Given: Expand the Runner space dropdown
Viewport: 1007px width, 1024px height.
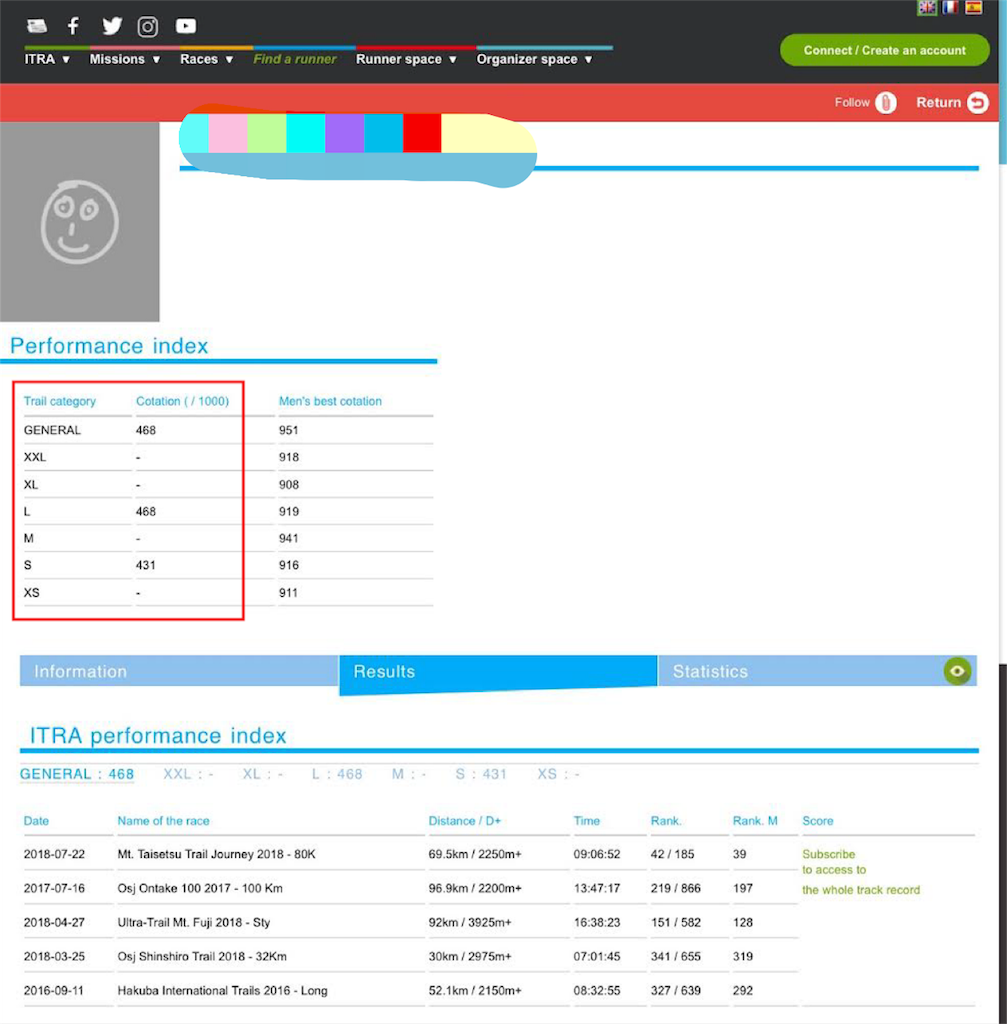Looking at the screenshot, I should click(x=406, y=59).
